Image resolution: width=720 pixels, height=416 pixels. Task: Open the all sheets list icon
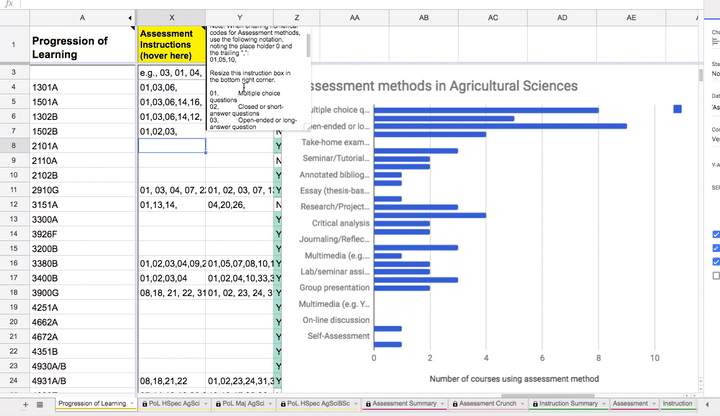(40, 405)
